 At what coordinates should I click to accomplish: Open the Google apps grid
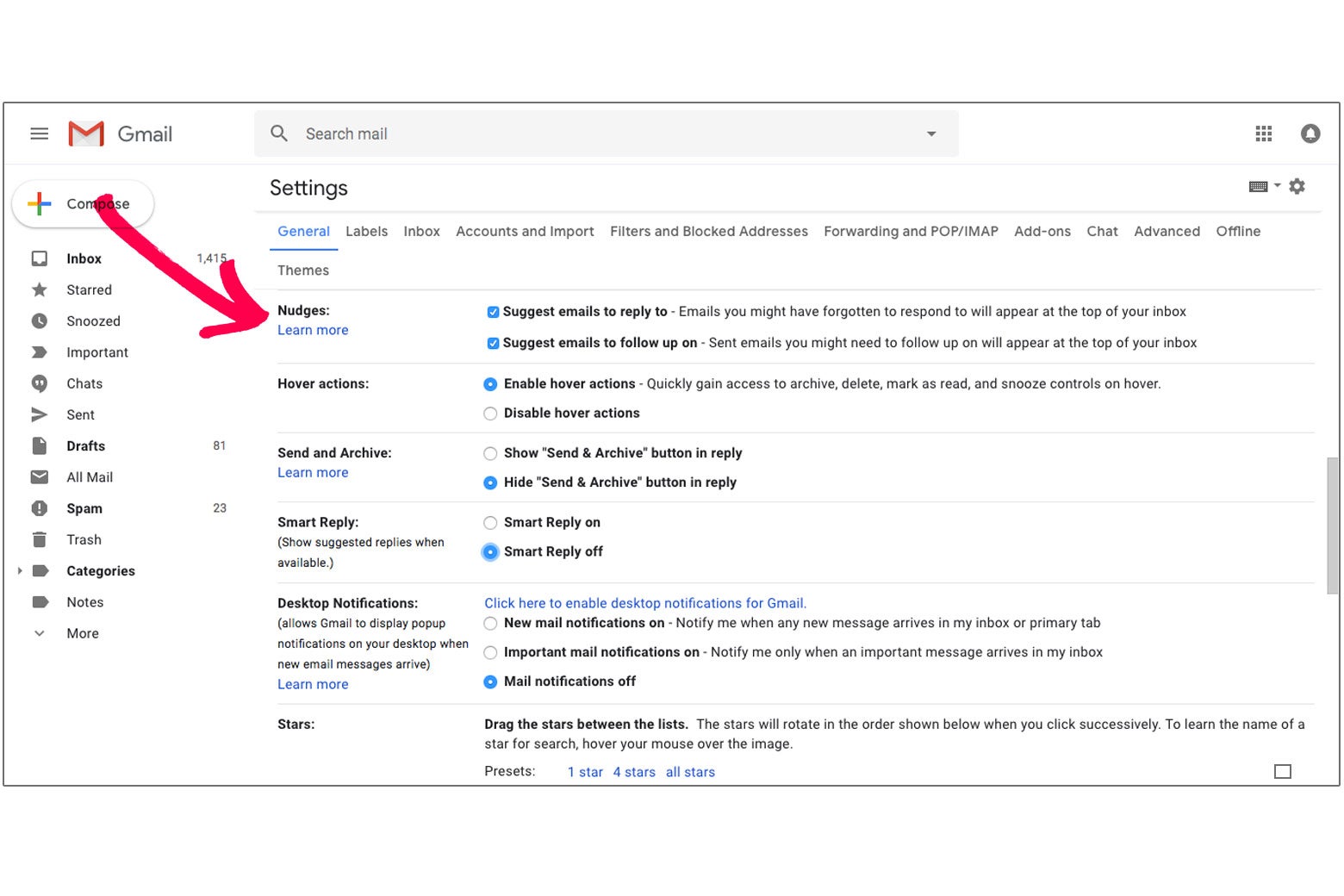[x=1263, y=134]
